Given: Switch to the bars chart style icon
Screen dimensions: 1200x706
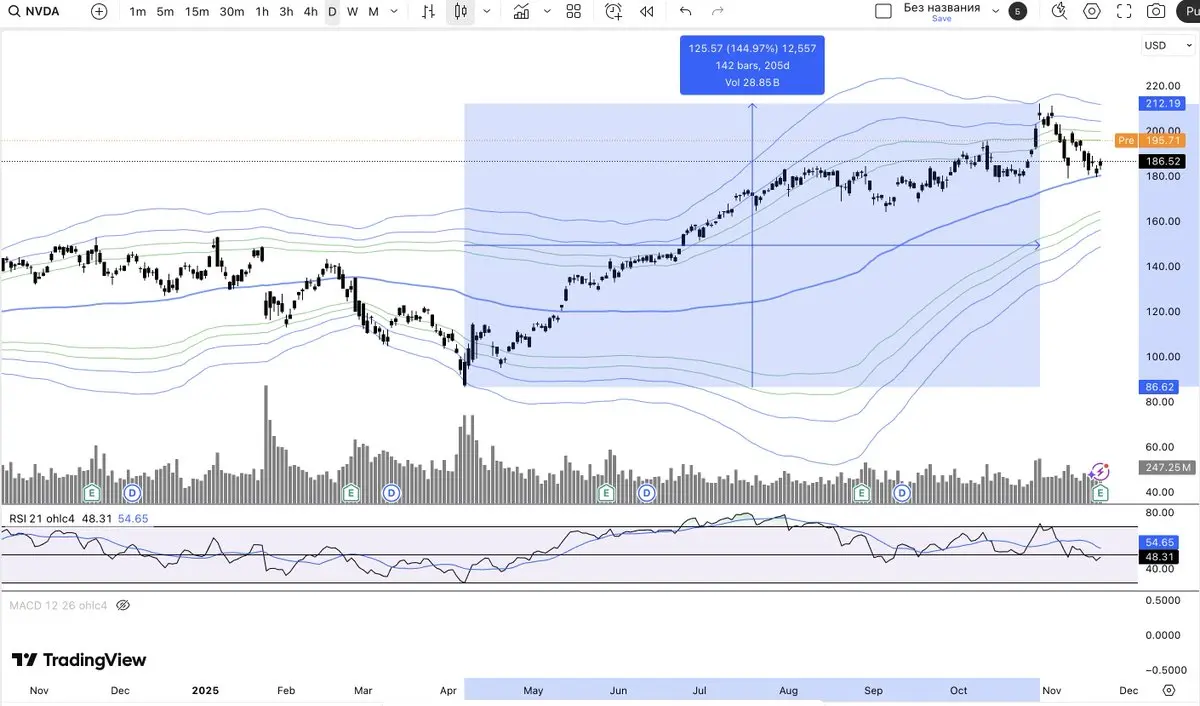Looking at the screenshot, I should click(x=429, y=12).
